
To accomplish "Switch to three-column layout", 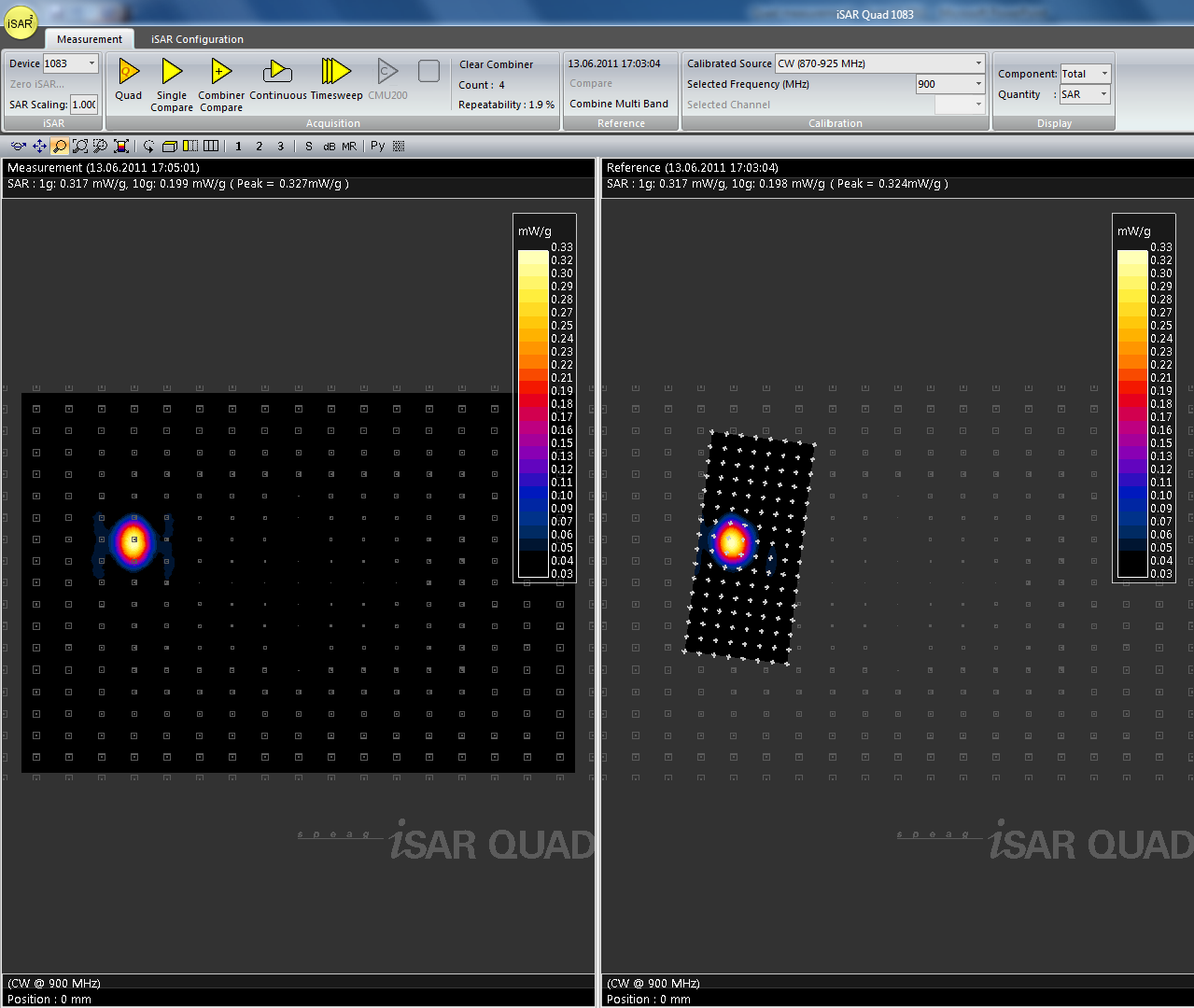I will tap(211, 146).
